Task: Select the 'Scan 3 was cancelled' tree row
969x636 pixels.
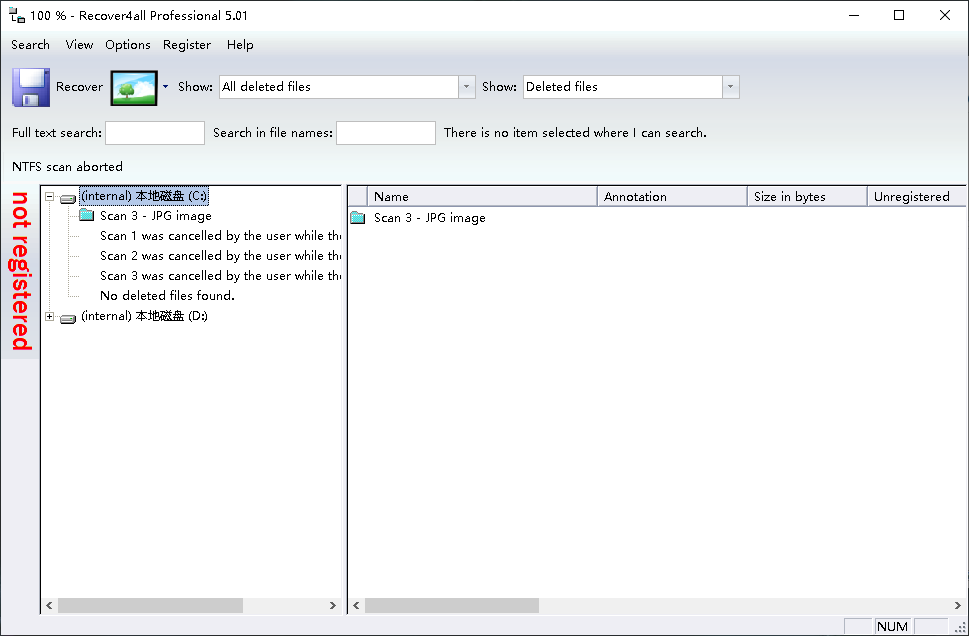Action: (x=220, y=276)
